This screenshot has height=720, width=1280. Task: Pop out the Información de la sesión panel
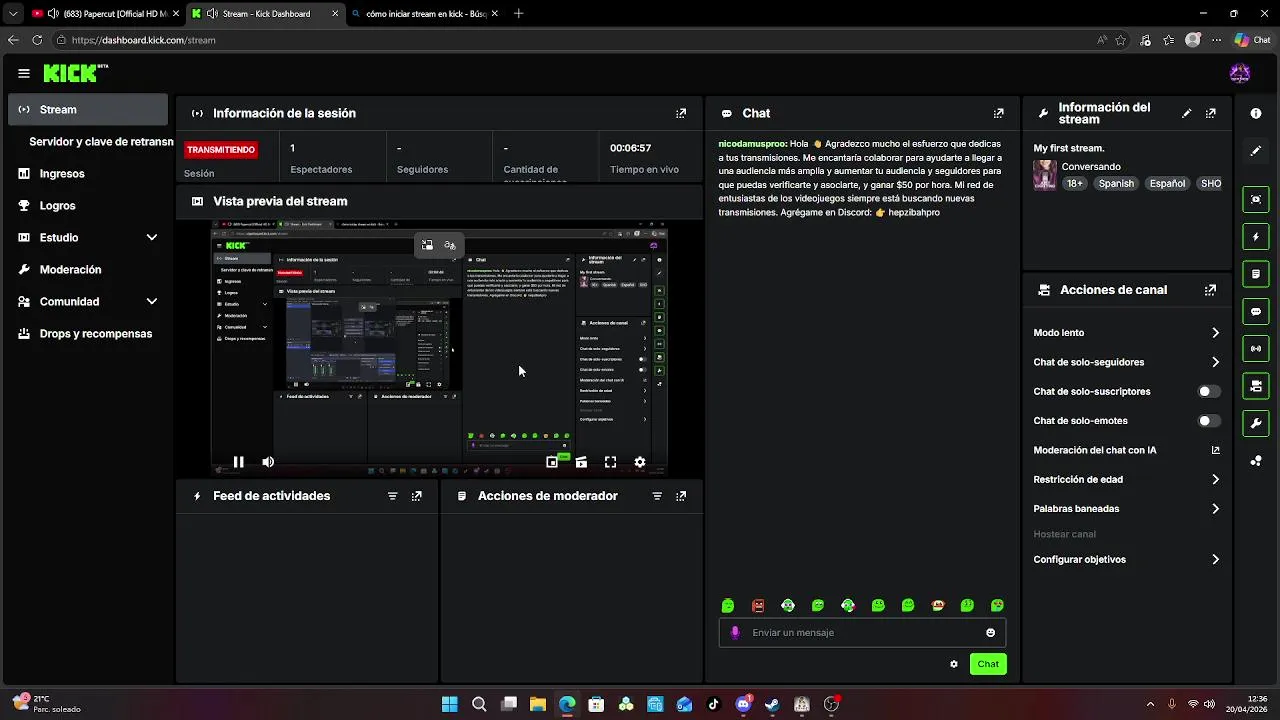click(x=681, y=114)
